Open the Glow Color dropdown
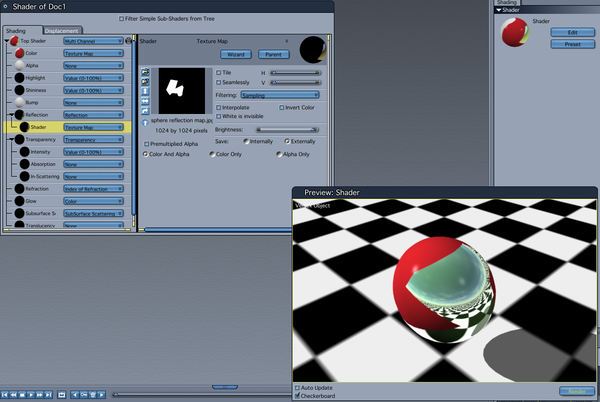 pos(93,201)
